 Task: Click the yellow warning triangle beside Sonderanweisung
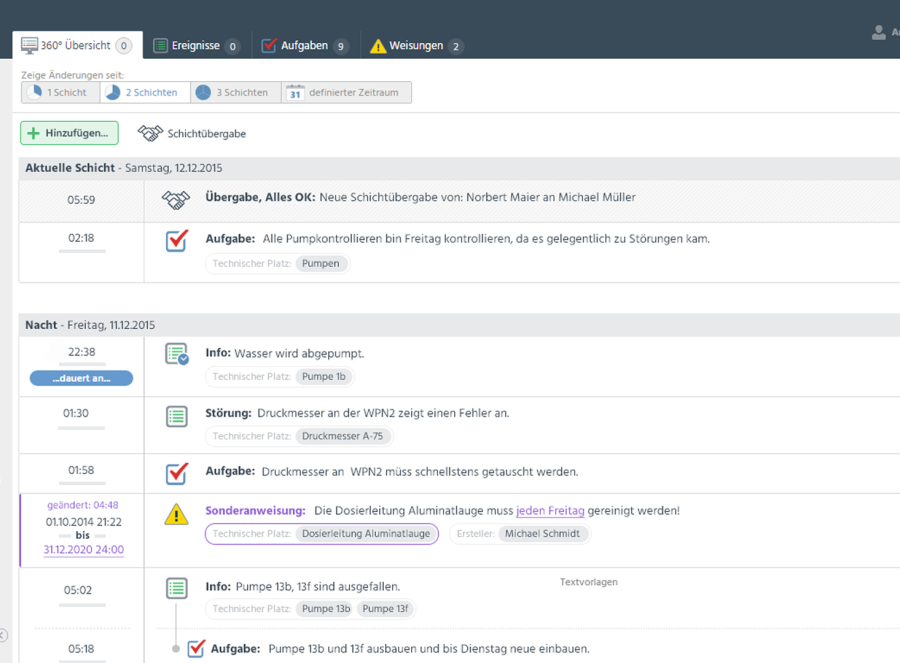176,514
